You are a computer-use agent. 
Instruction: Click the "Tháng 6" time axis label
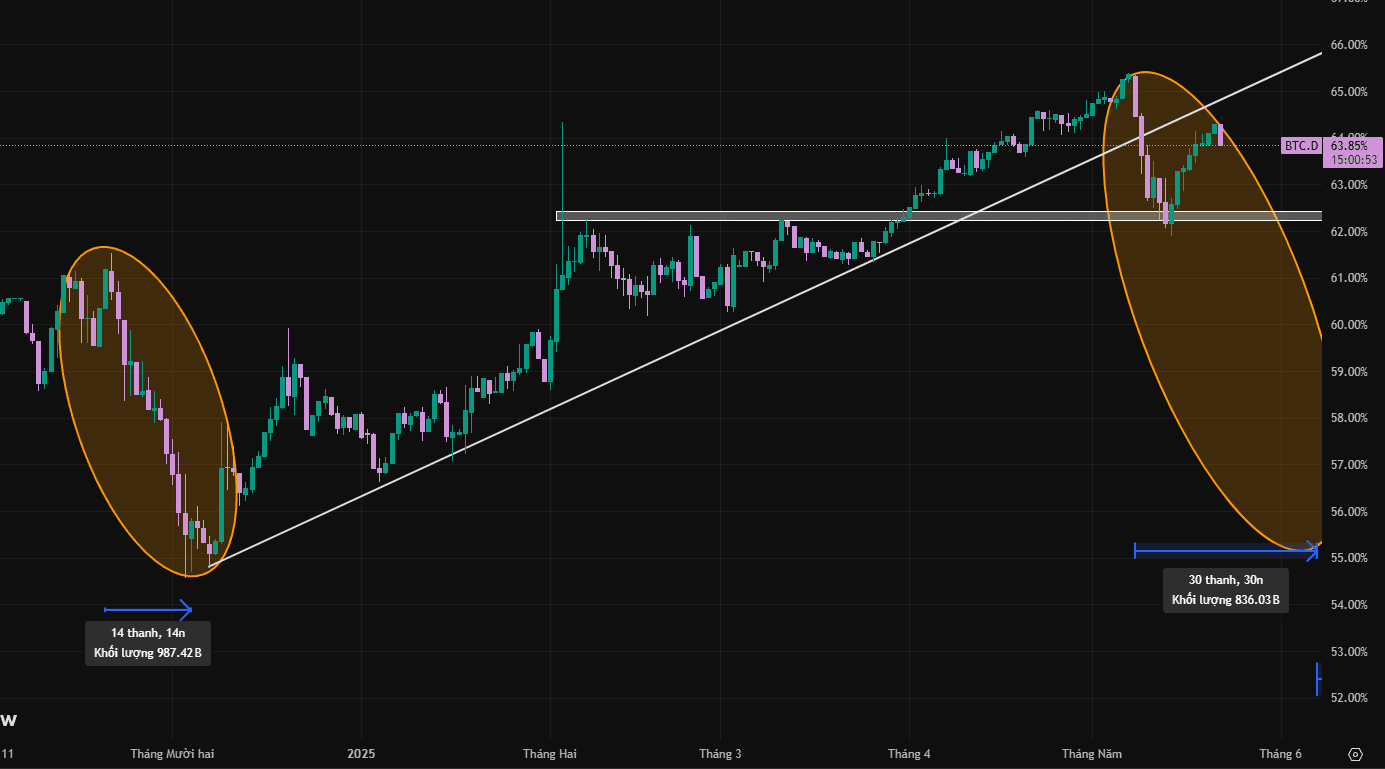coord(1280,754)
